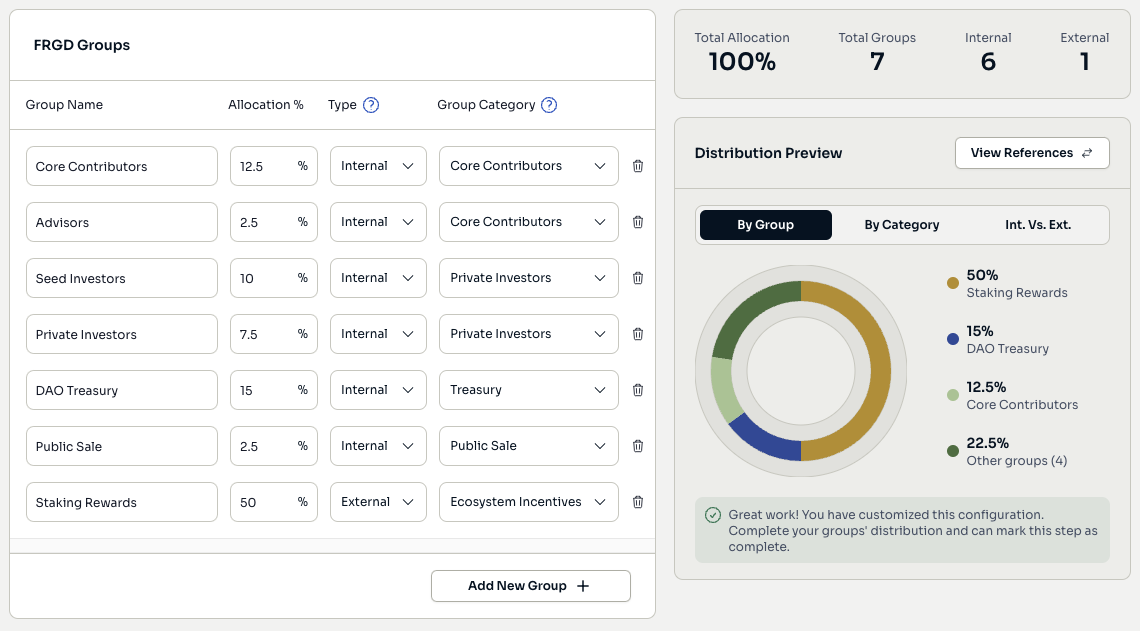Switch to By Category tab

tap(901, 225)
